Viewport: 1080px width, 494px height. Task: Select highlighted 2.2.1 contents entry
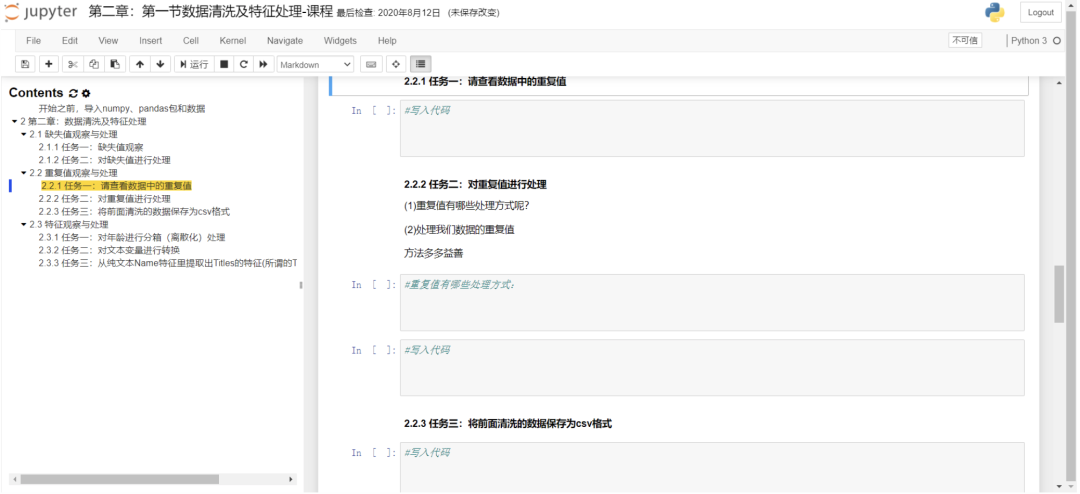pyautogui.click(x=116, y=186)
